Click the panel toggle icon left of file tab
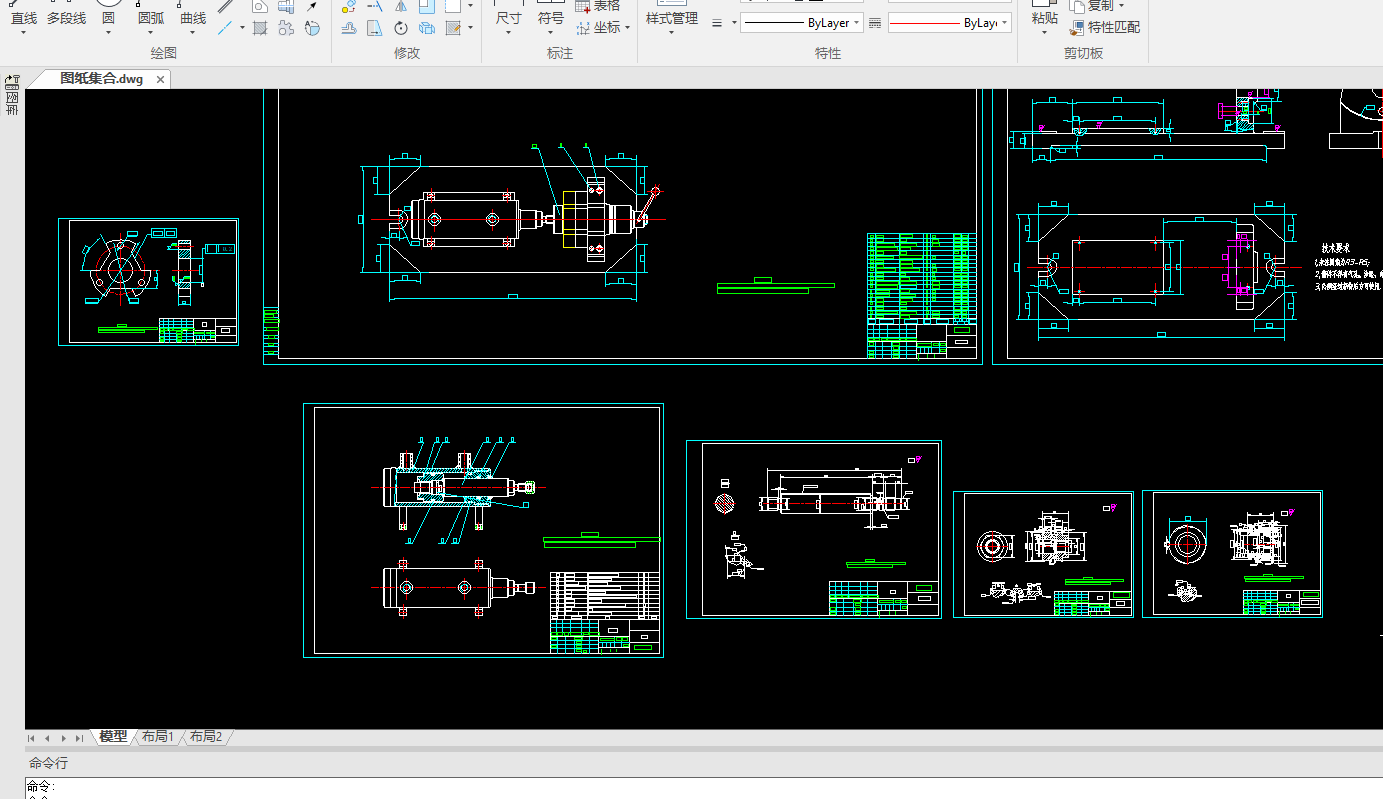 point(12,80)
